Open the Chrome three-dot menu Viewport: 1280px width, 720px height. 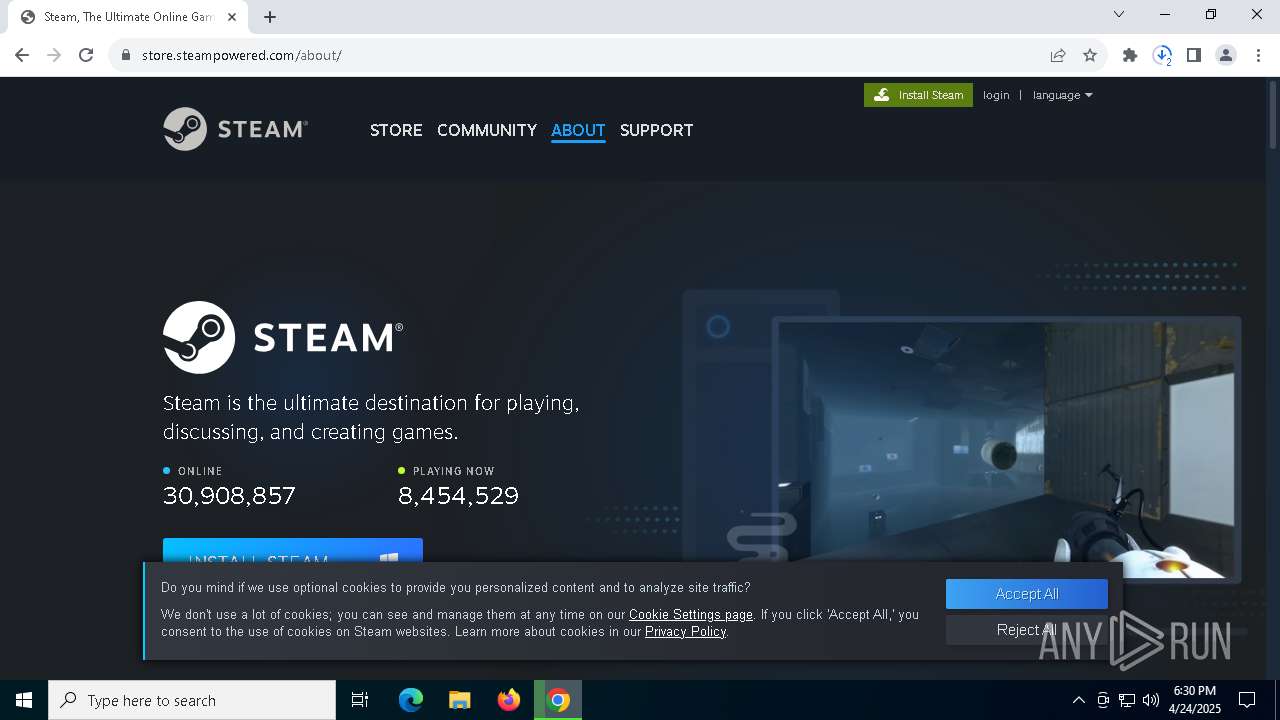point(1258,55)
